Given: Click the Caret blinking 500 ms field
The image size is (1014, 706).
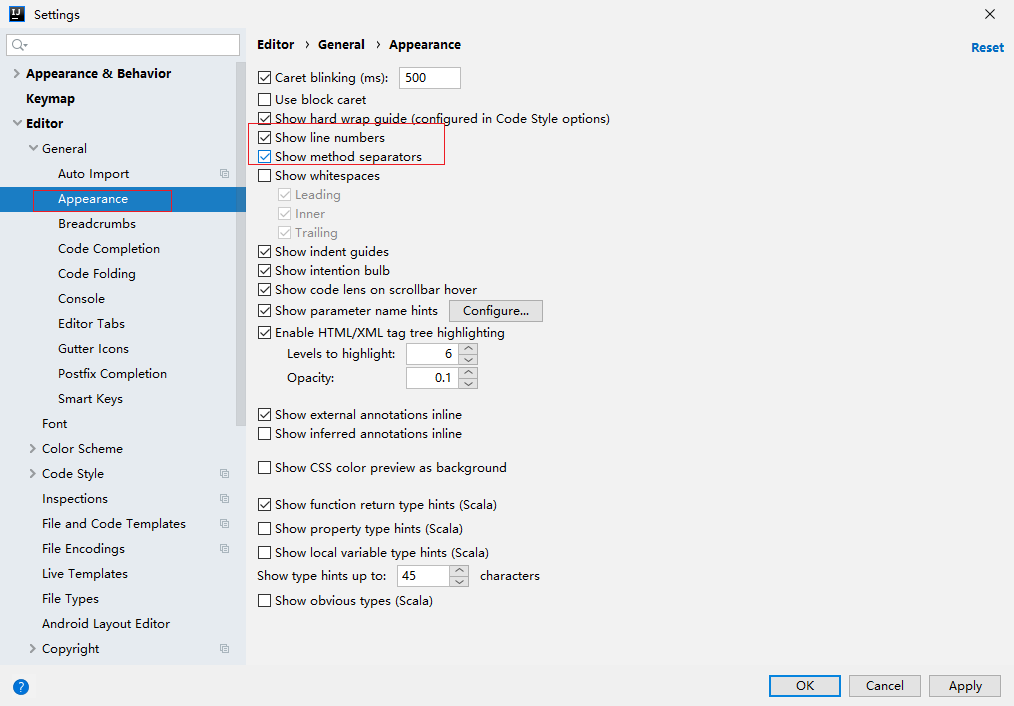Looking at the screenshot, I should 430,78.
